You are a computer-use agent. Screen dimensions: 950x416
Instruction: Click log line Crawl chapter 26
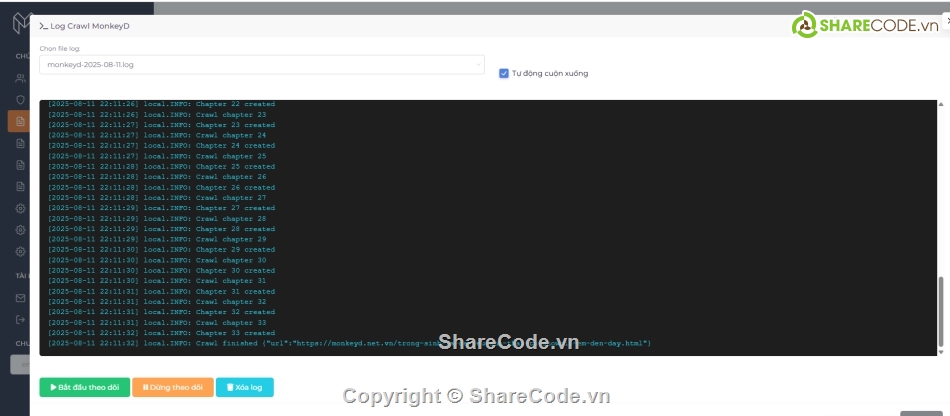(157, 177)
